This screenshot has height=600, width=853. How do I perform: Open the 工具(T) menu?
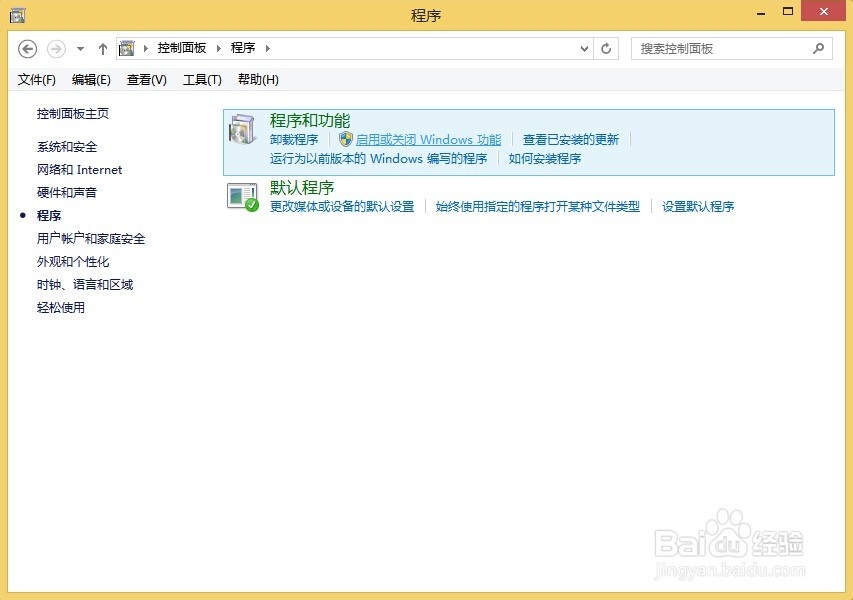click(201, 79)
